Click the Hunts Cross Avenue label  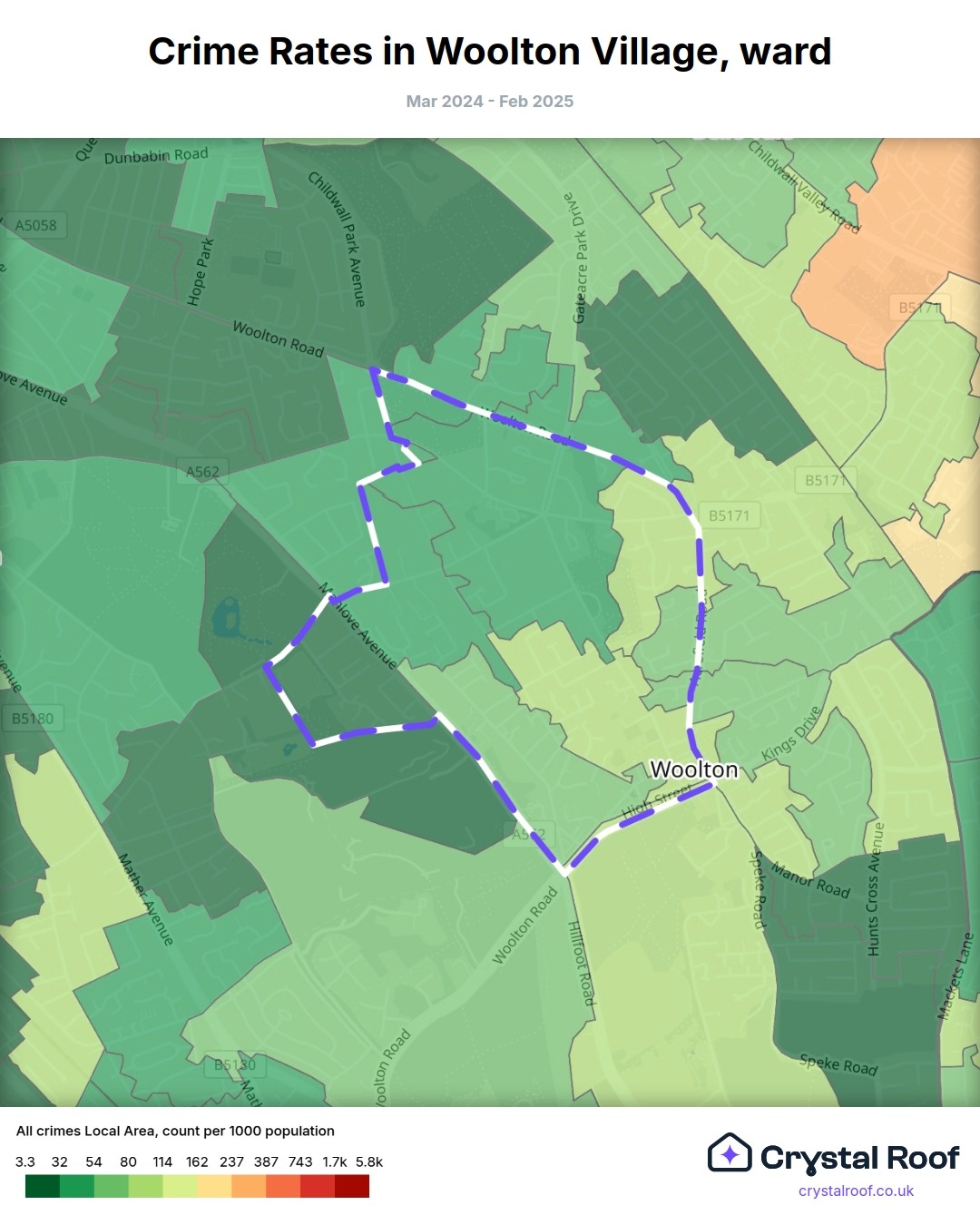pyautogui.click(x=874, y=889)
